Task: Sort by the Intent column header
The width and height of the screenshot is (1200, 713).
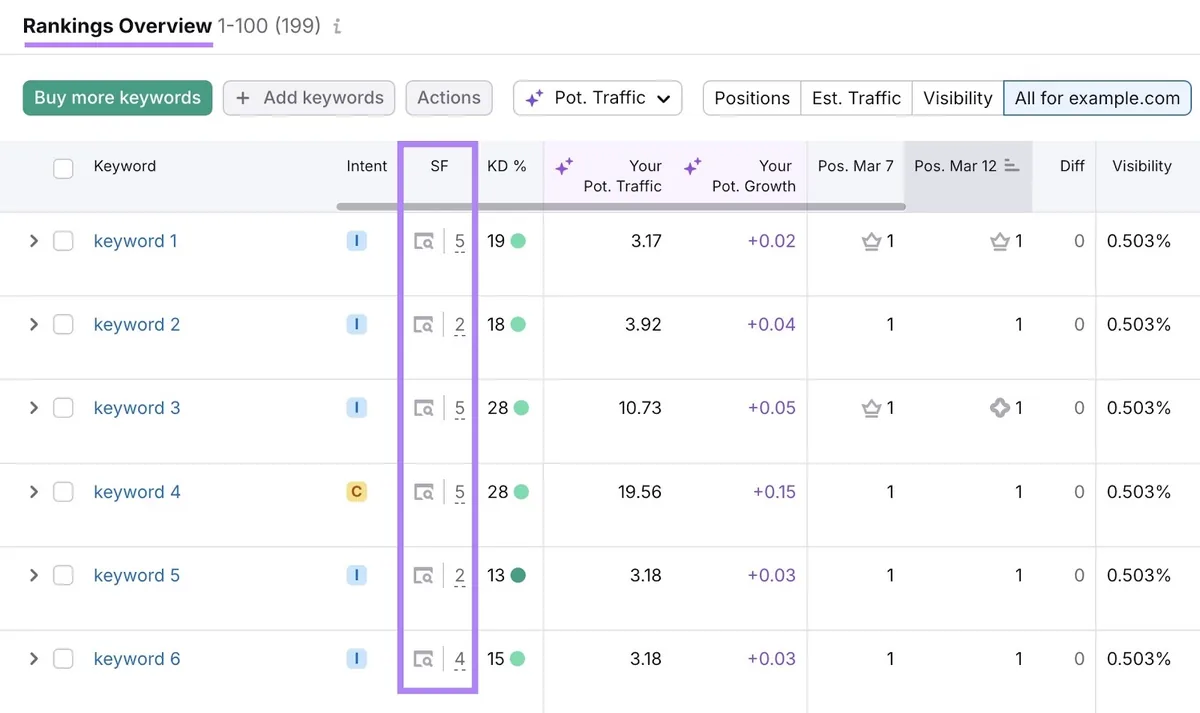Action: (x=367, y=166)
